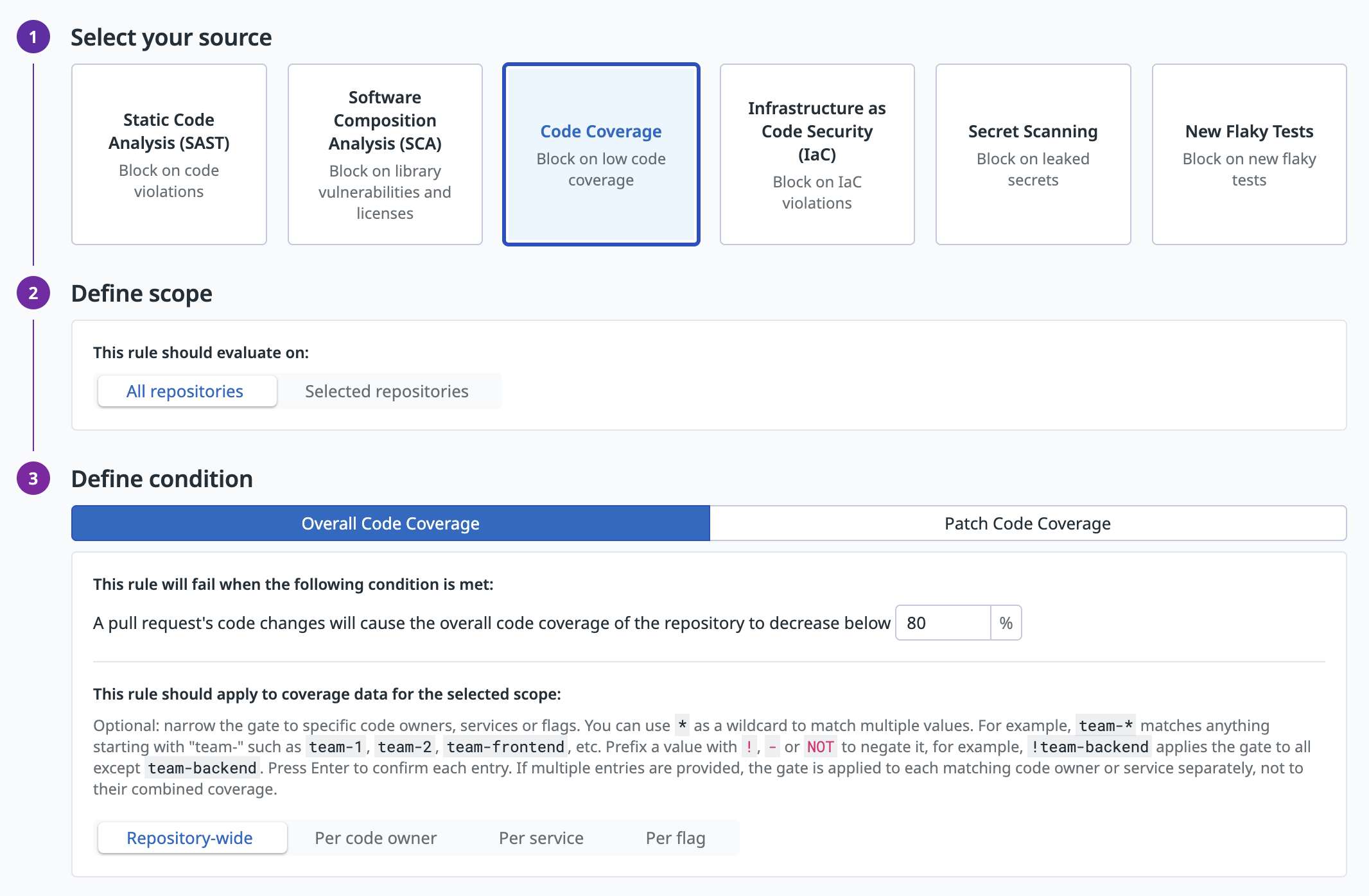
Task: Choose the New Flaky Tests card
Action: coord(1249,154)
